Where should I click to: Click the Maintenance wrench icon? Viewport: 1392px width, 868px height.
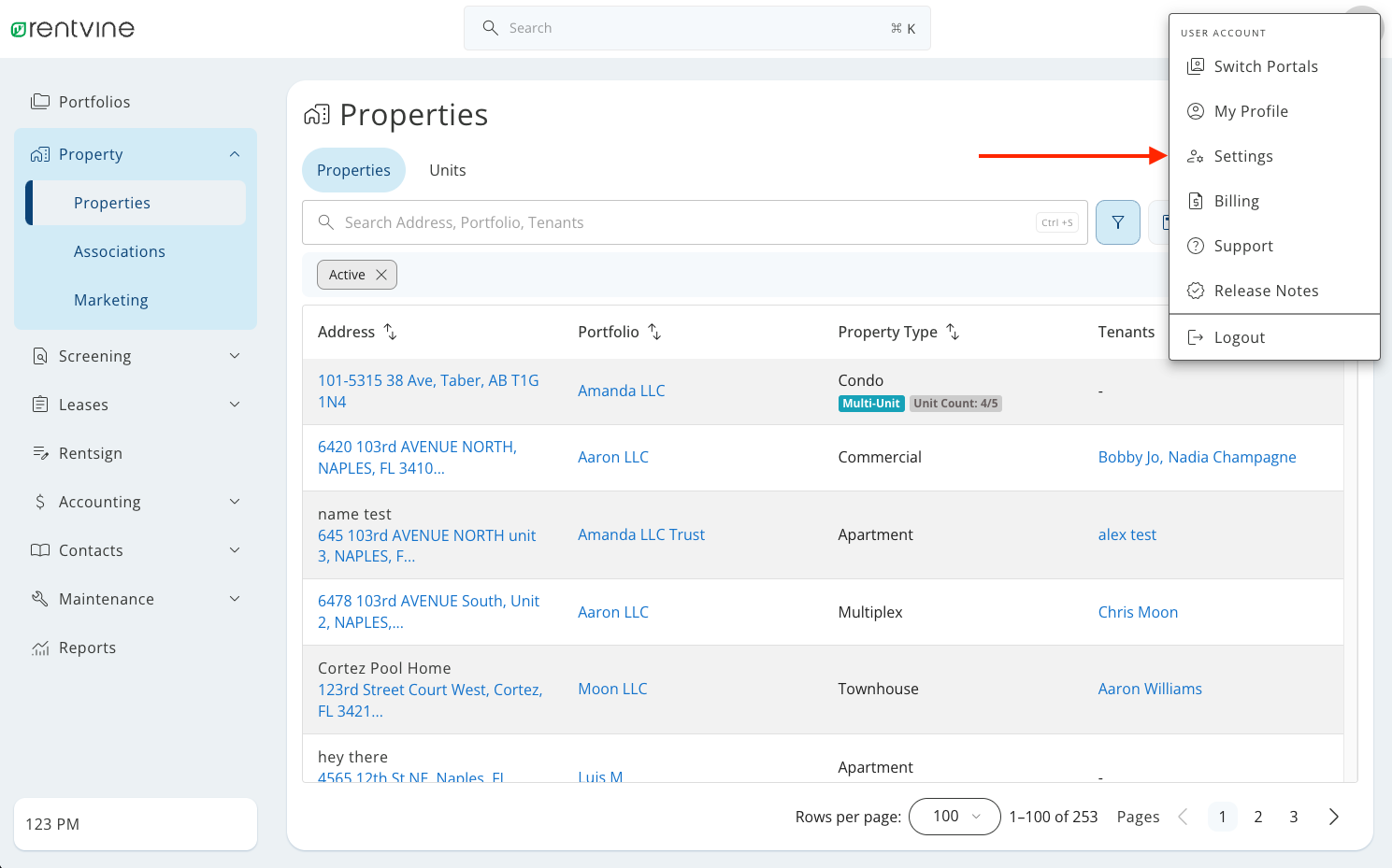[x=39, y=598]
